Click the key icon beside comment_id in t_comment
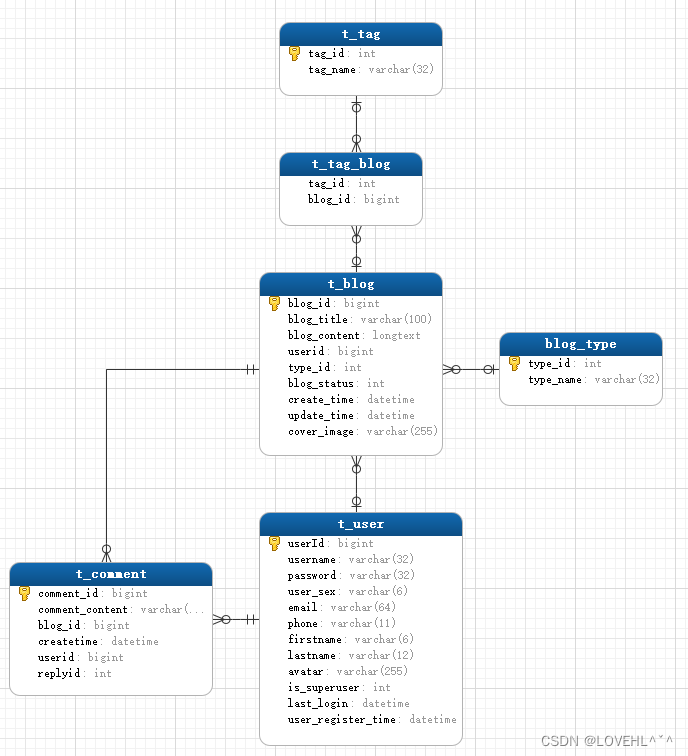The image size is (688, 756). click(24, 593)
